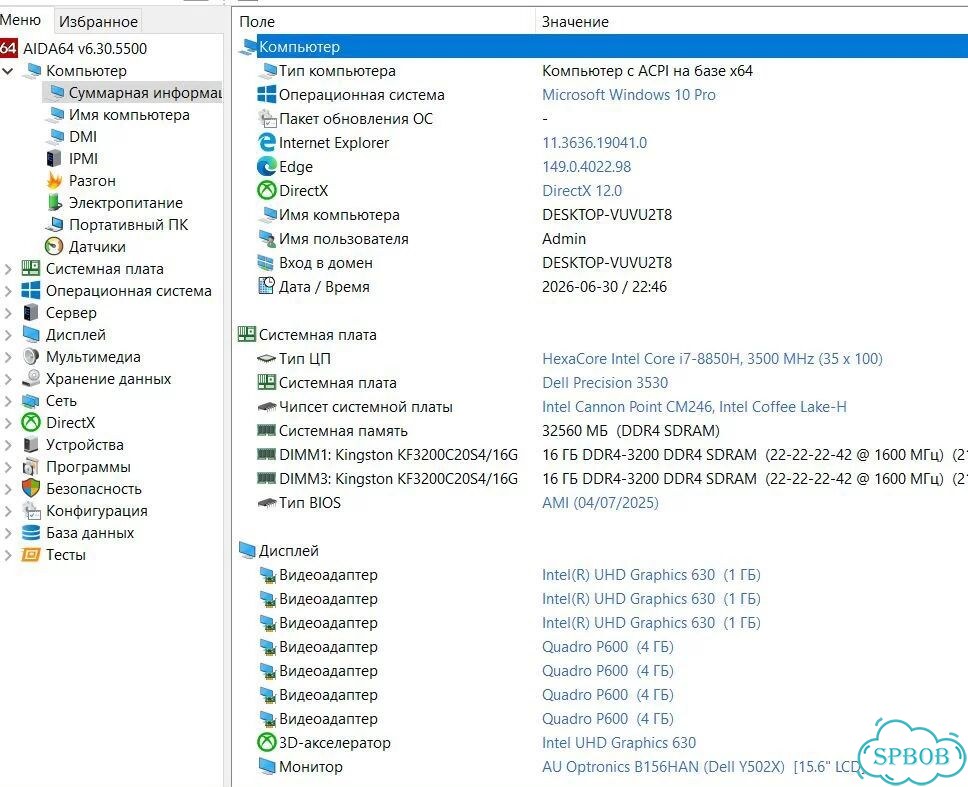Screen dimensions: 968x787
Task: Open the Датчики gauge icon
Action: coord(54,246)
